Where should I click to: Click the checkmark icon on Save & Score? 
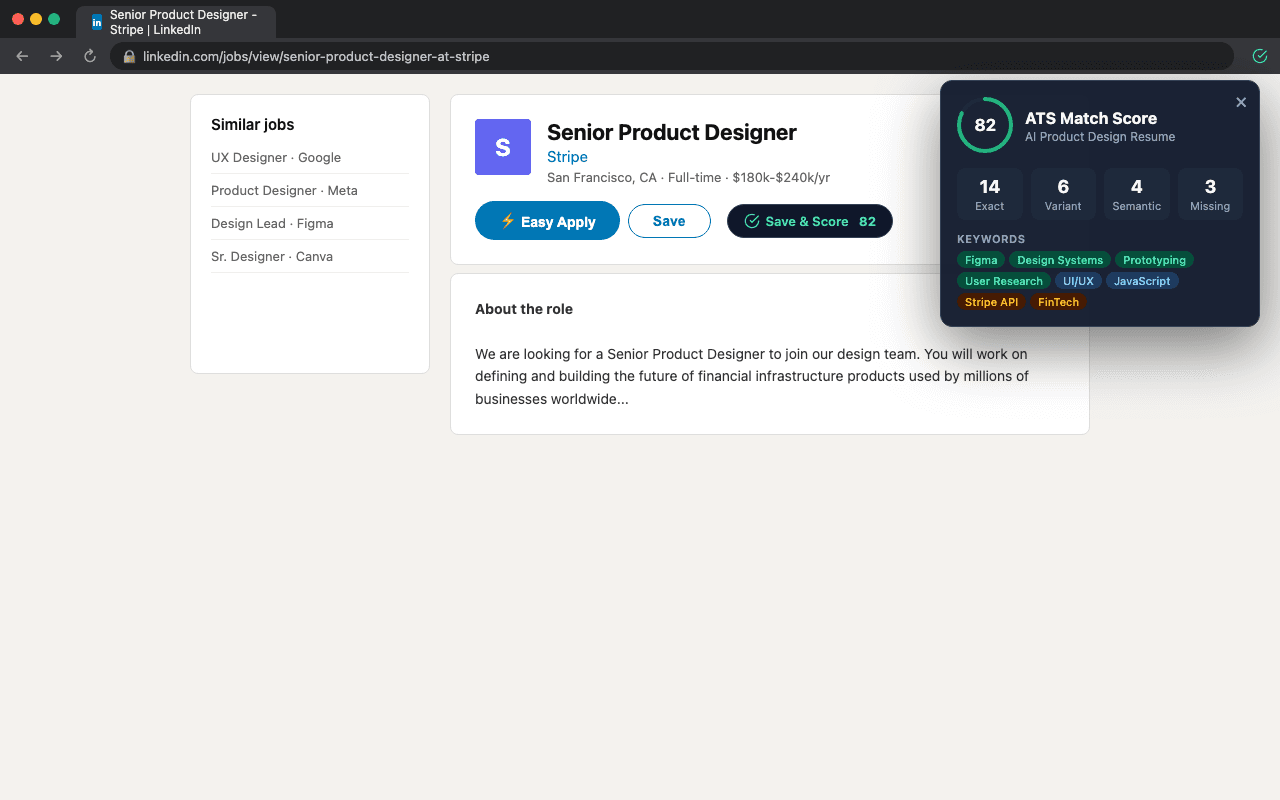click(x=752, y=221)
